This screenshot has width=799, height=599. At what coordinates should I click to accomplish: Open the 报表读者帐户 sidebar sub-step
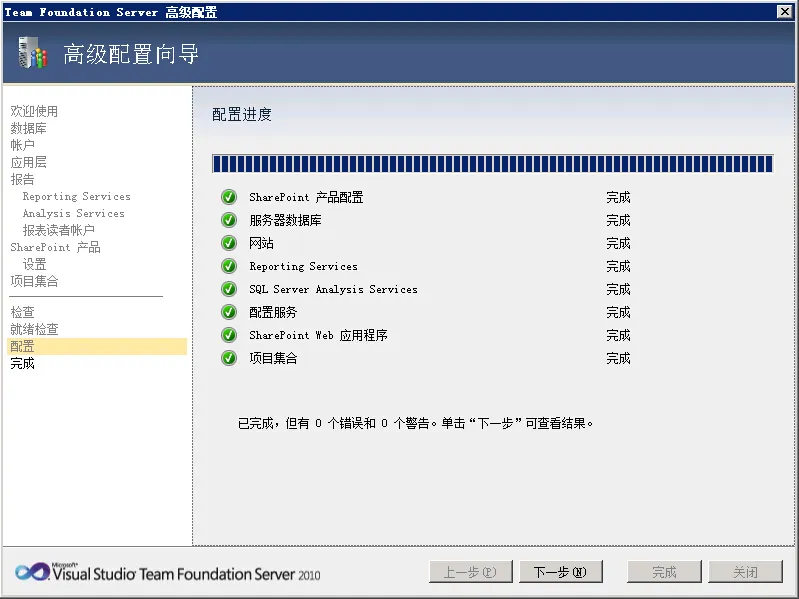click(x=59, y=230)
